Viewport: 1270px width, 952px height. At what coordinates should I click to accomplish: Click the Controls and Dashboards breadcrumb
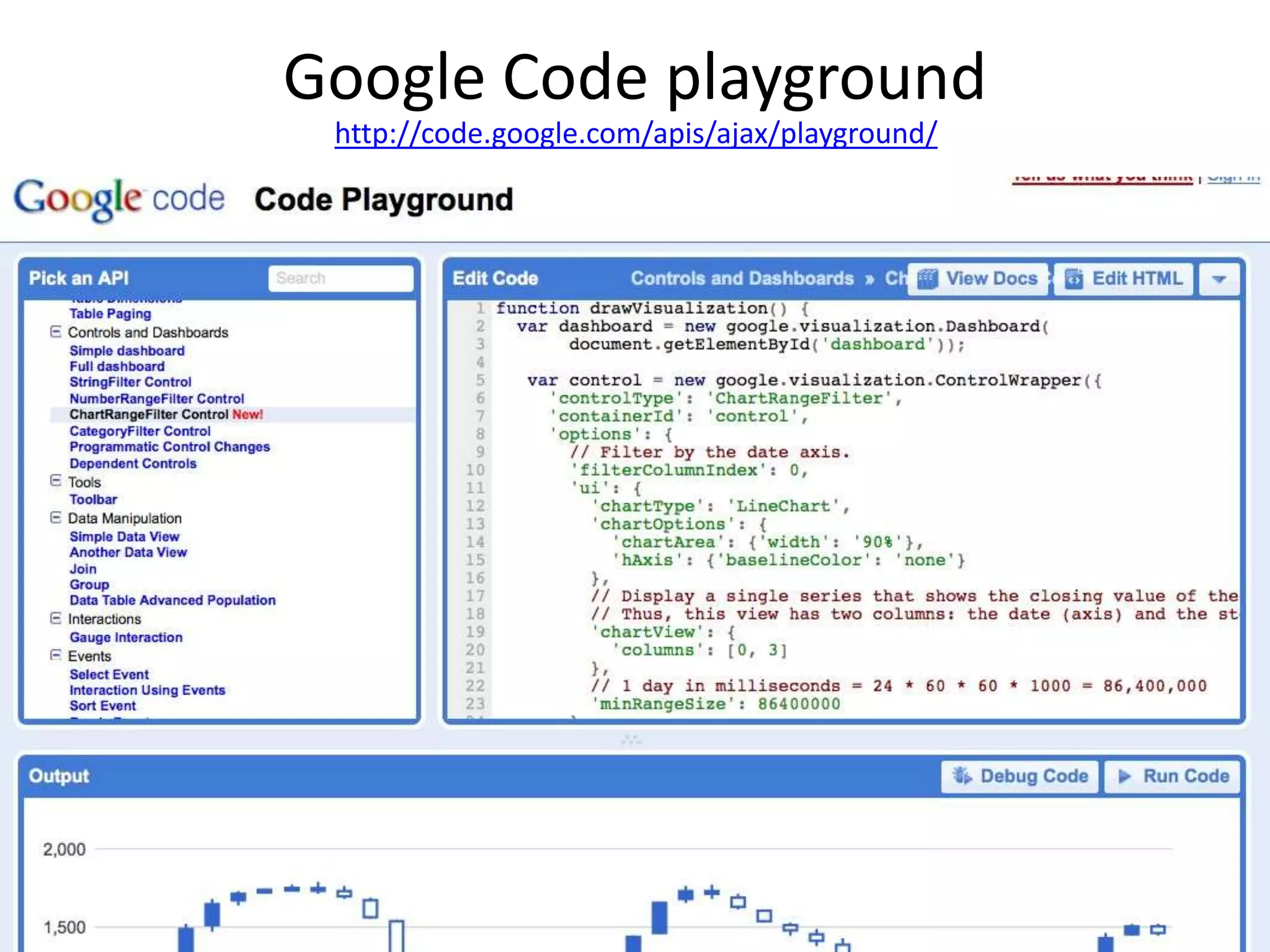coord(742,278)
